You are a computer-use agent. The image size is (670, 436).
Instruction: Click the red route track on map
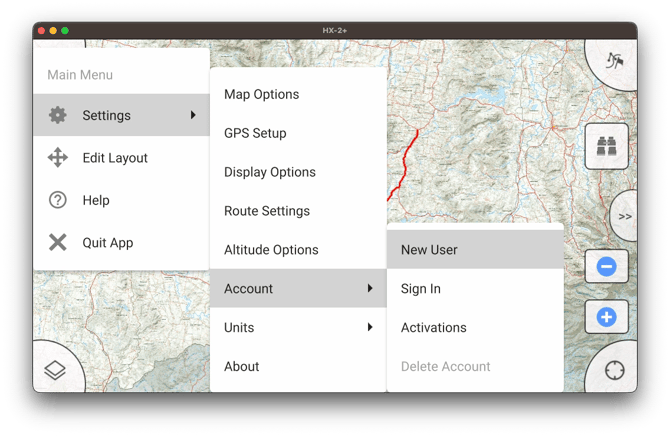pos(403,167)
